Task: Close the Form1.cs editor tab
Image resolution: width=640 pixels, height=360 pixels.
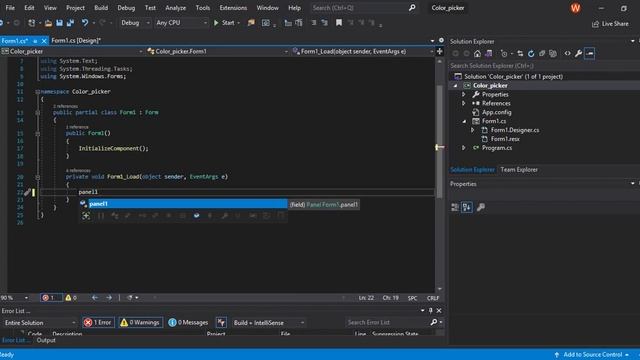Action: pos(44,41)
